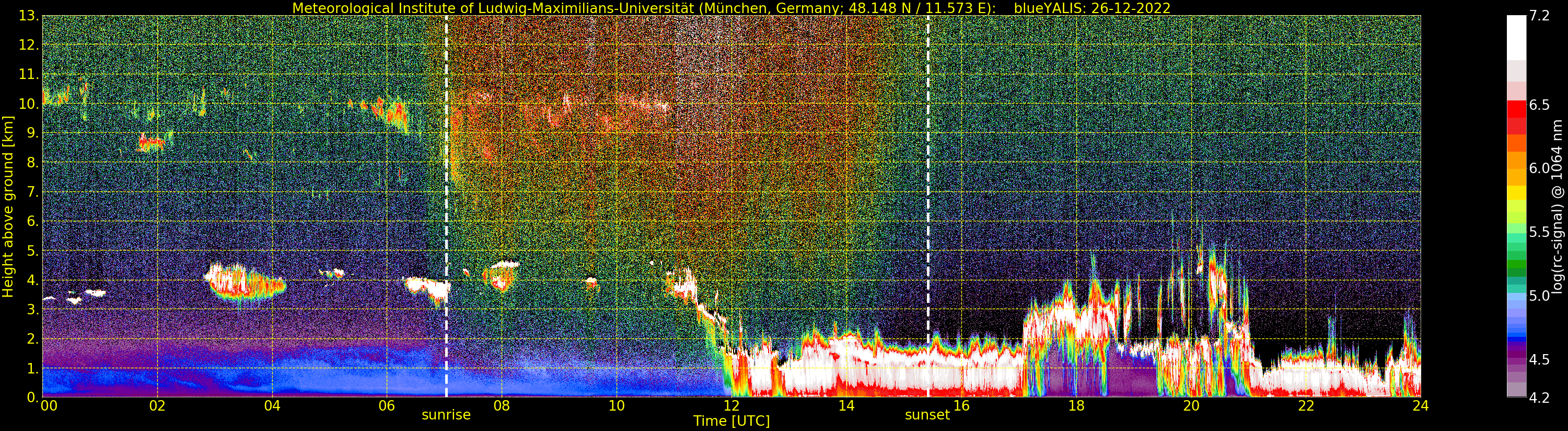Click the '10.' height tick label

29,104
